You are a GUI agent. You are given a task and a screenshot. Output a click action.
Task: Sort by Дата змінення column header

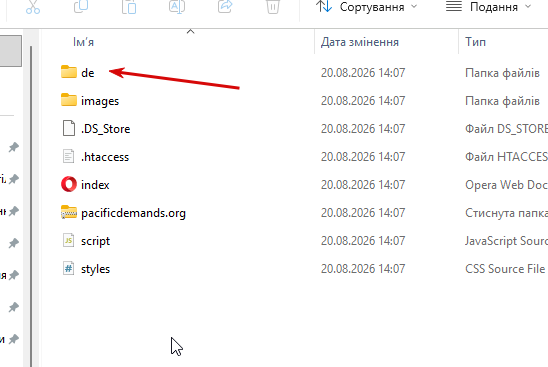[360, 42]
